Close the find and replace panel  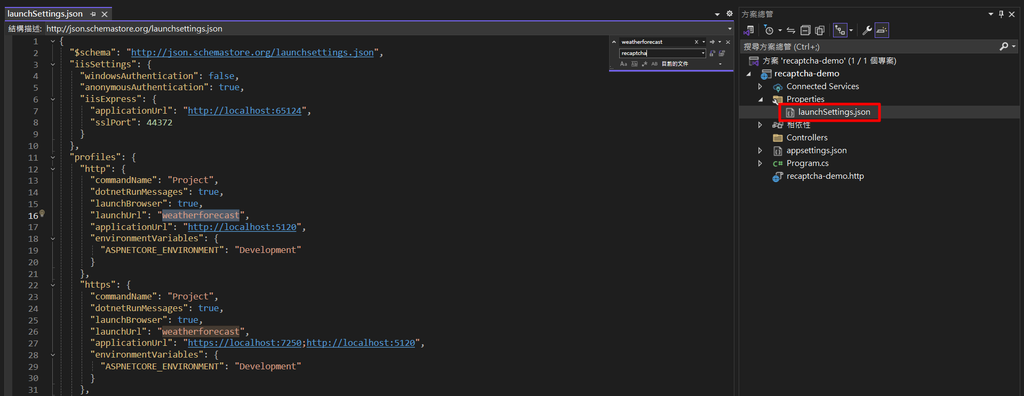click(728, 42)
